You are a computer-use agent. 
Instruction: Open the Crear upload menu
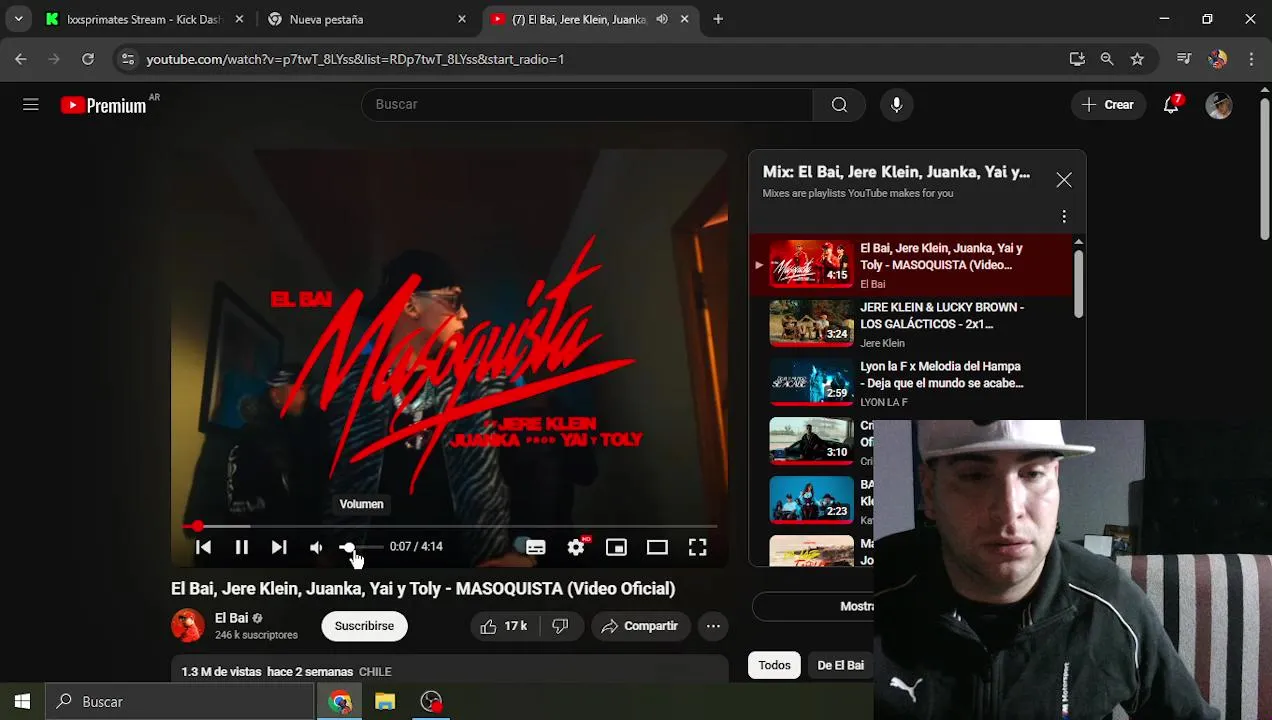(1108, 105)
